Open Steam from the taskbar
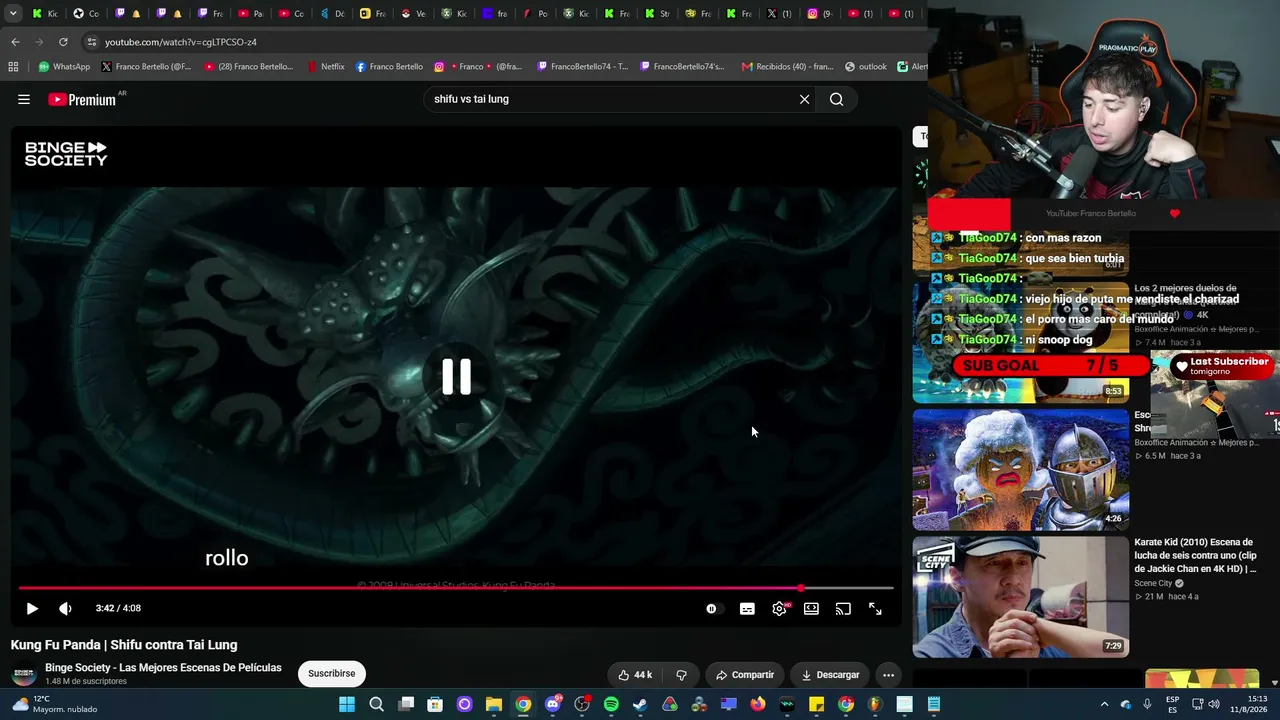The width and height of the screenshot is (1280, 720). tap(641, 705)
